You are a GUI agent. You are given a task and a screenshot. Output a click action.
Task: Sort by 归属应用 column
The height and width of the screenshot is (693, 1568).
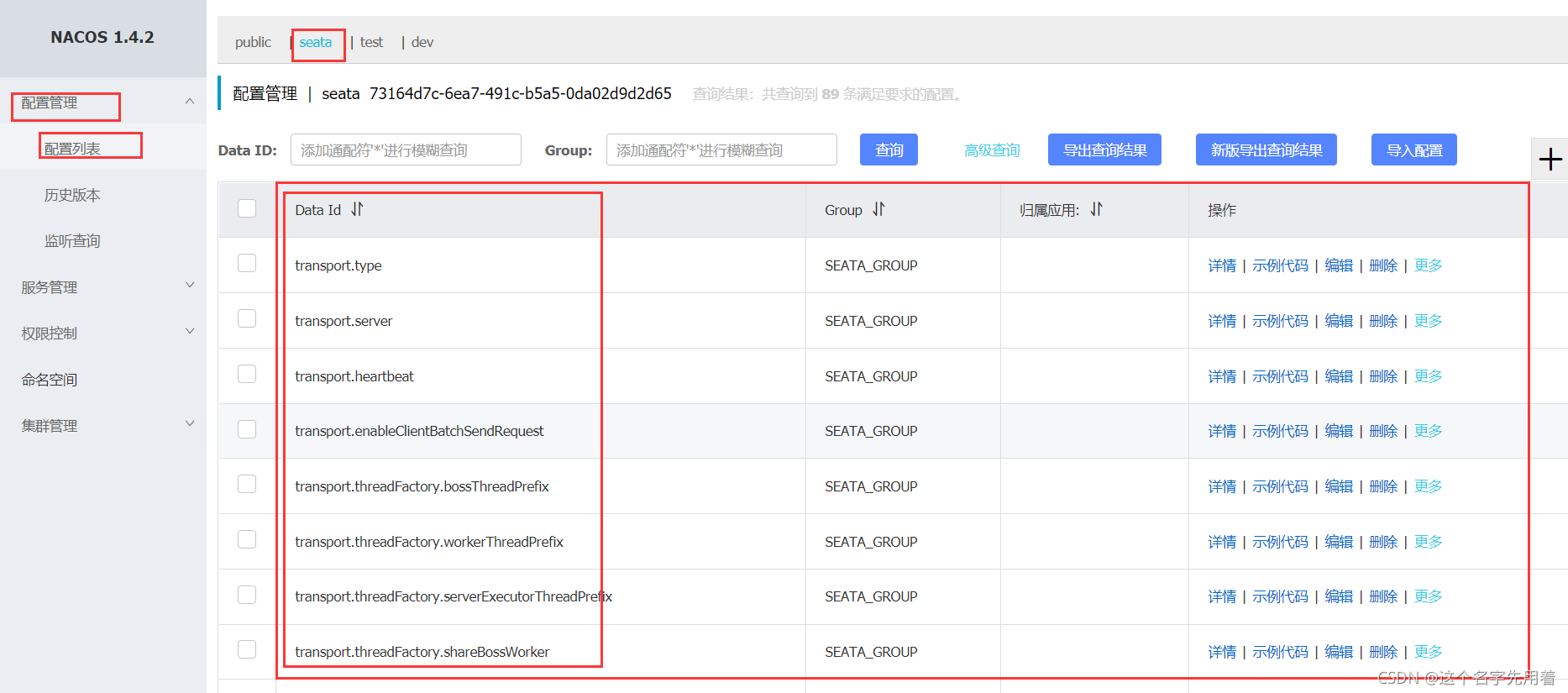pos(1096,209)
